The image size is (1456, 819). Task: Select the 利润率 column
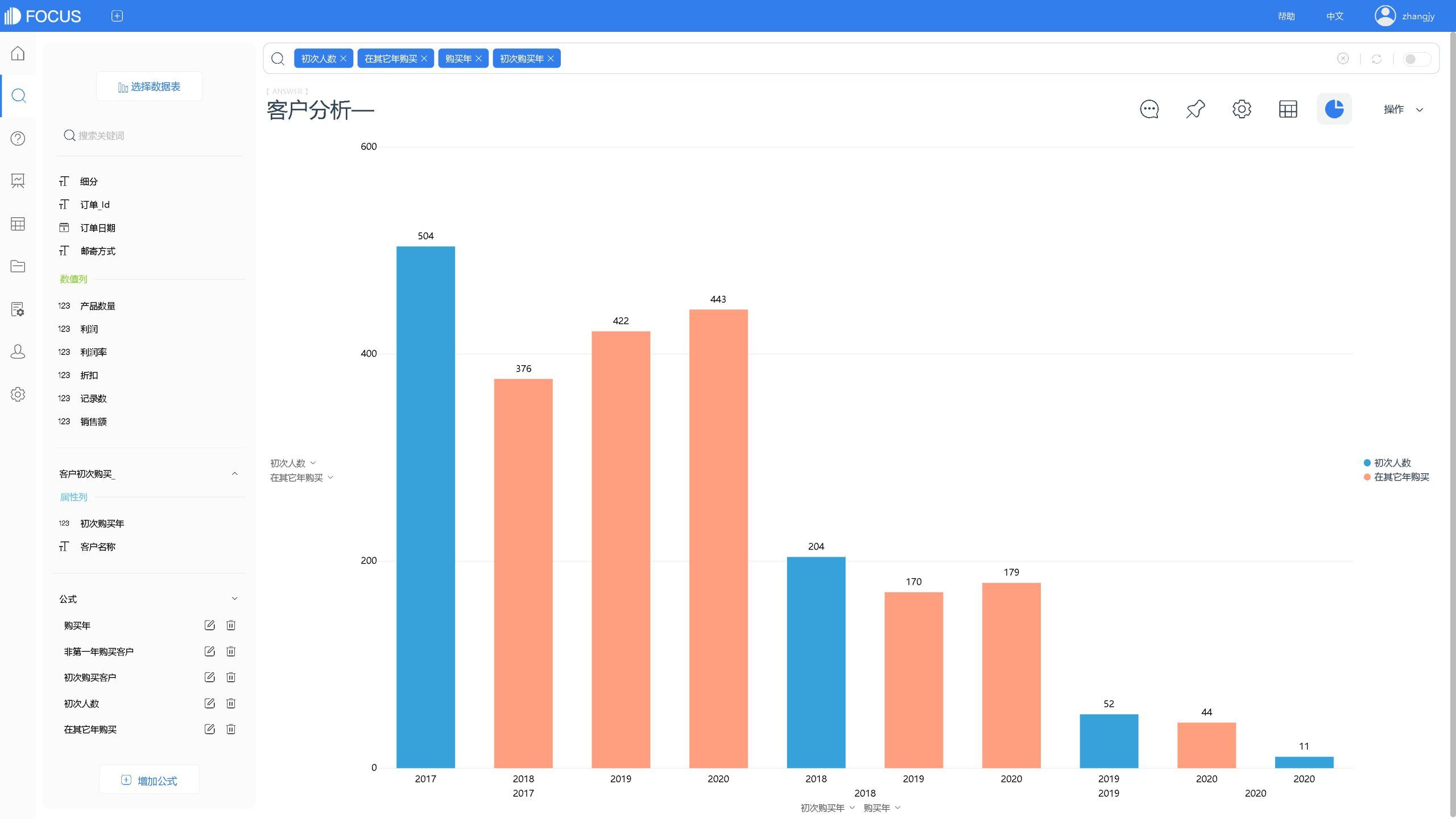[x=93, y=352]
